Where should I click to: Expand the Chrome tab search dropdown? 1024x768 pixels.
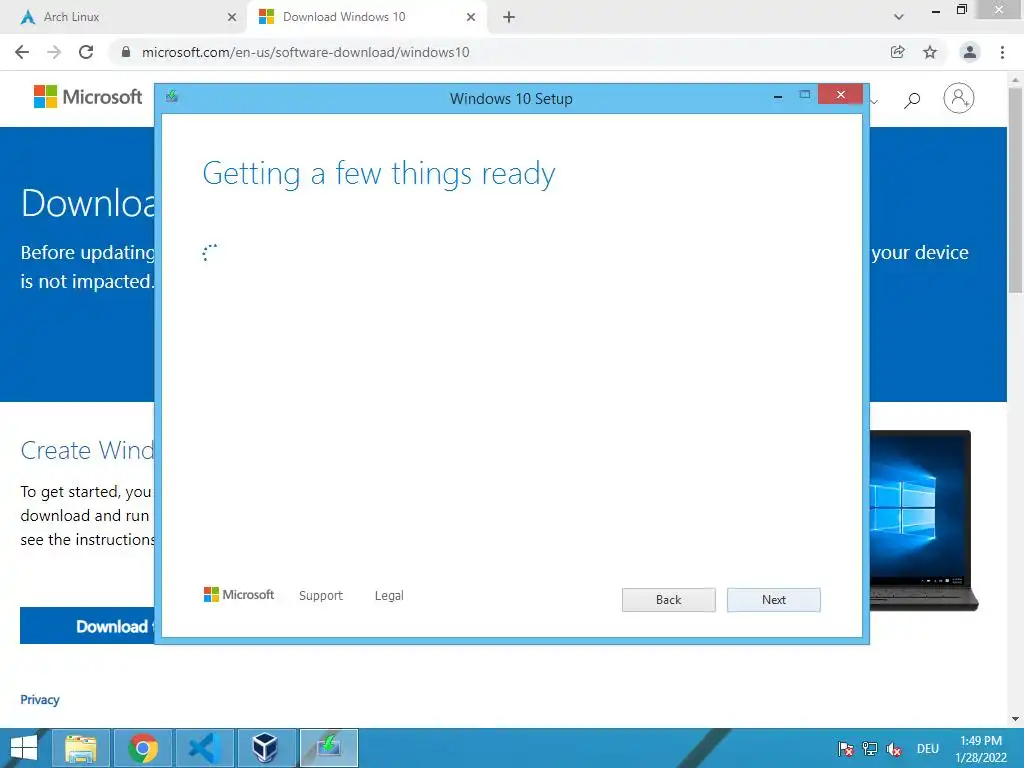coord(899,17)
